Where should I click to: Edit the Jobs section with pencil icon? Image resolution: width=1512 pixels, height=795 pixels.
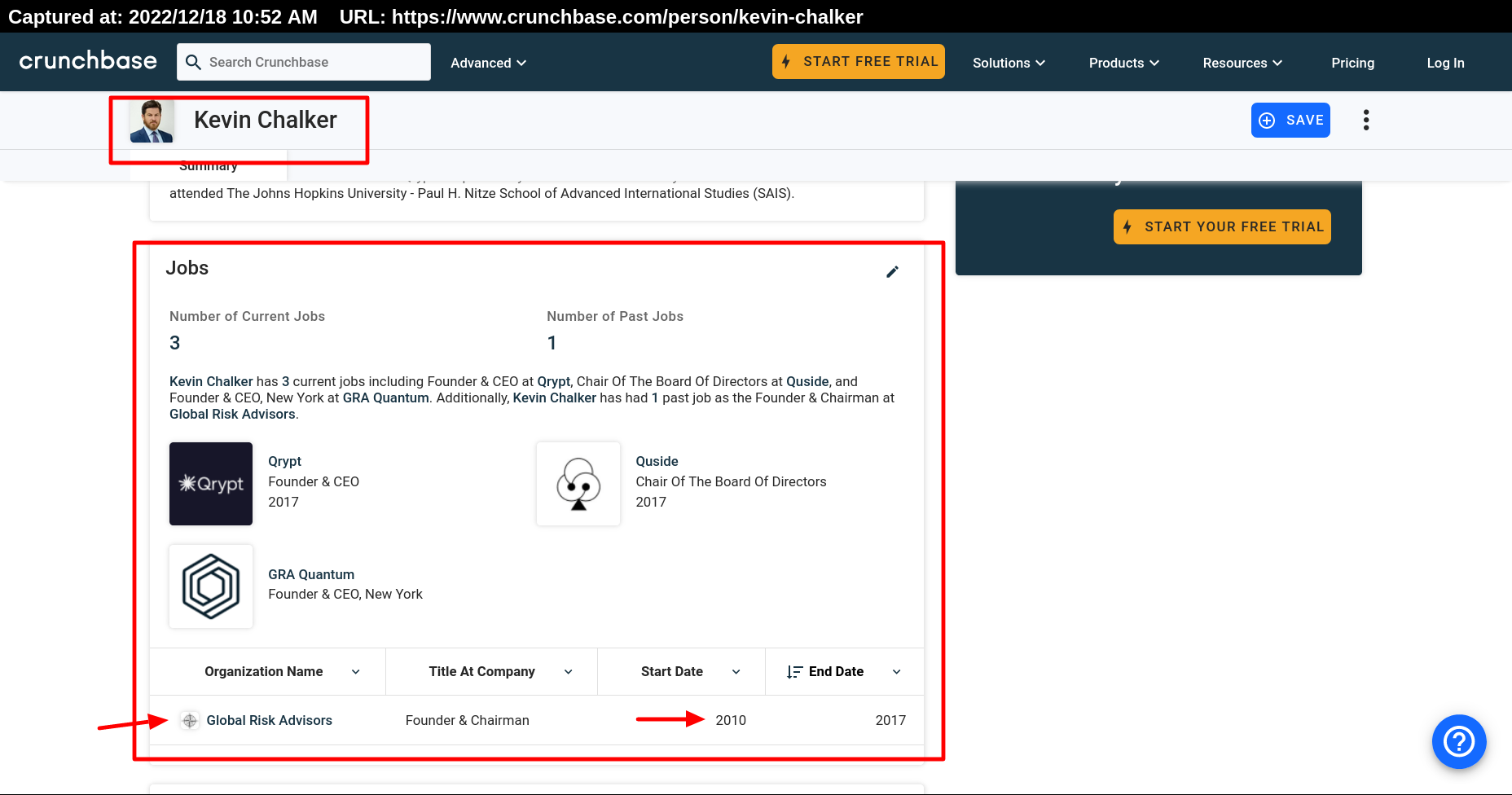(x=893, y=271)
